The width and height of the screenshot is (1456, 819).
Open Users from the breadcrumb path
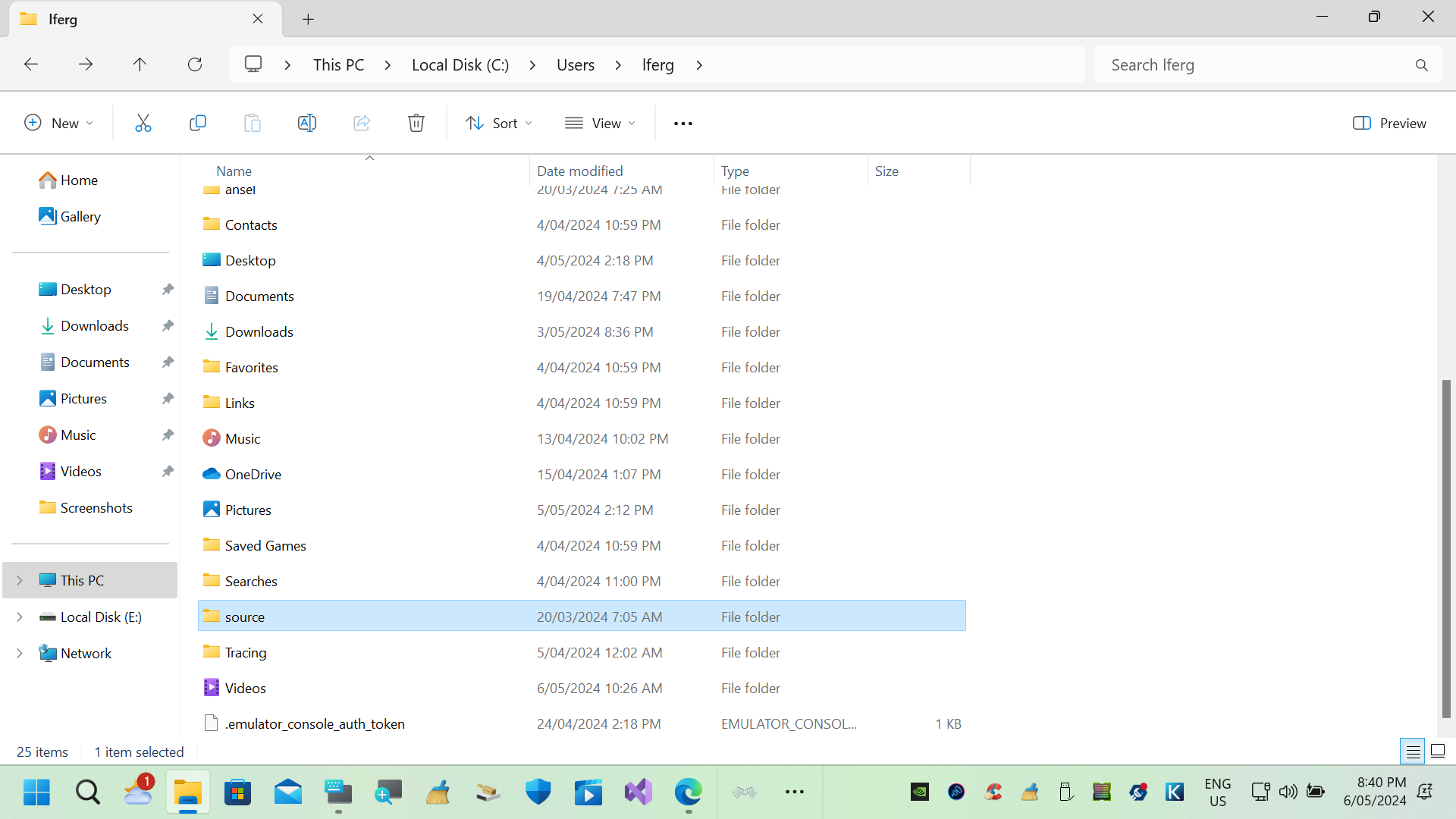576,64
